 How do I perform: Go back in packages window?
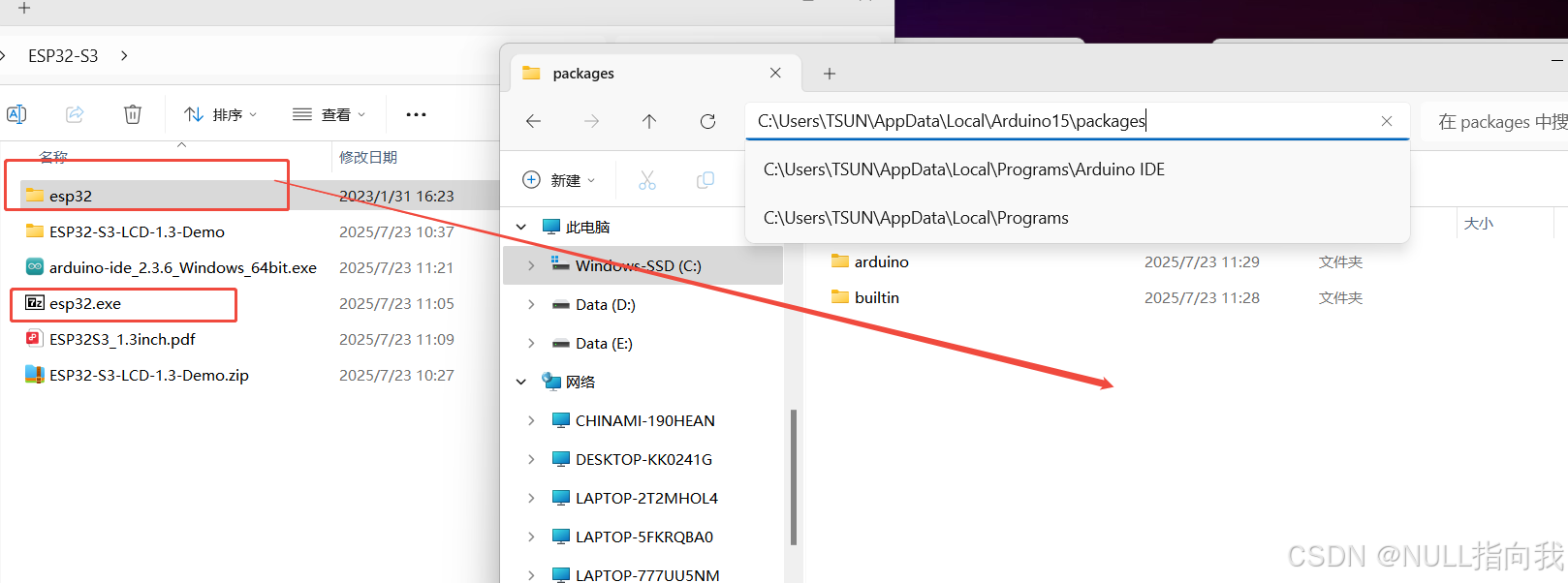[533, 121]
